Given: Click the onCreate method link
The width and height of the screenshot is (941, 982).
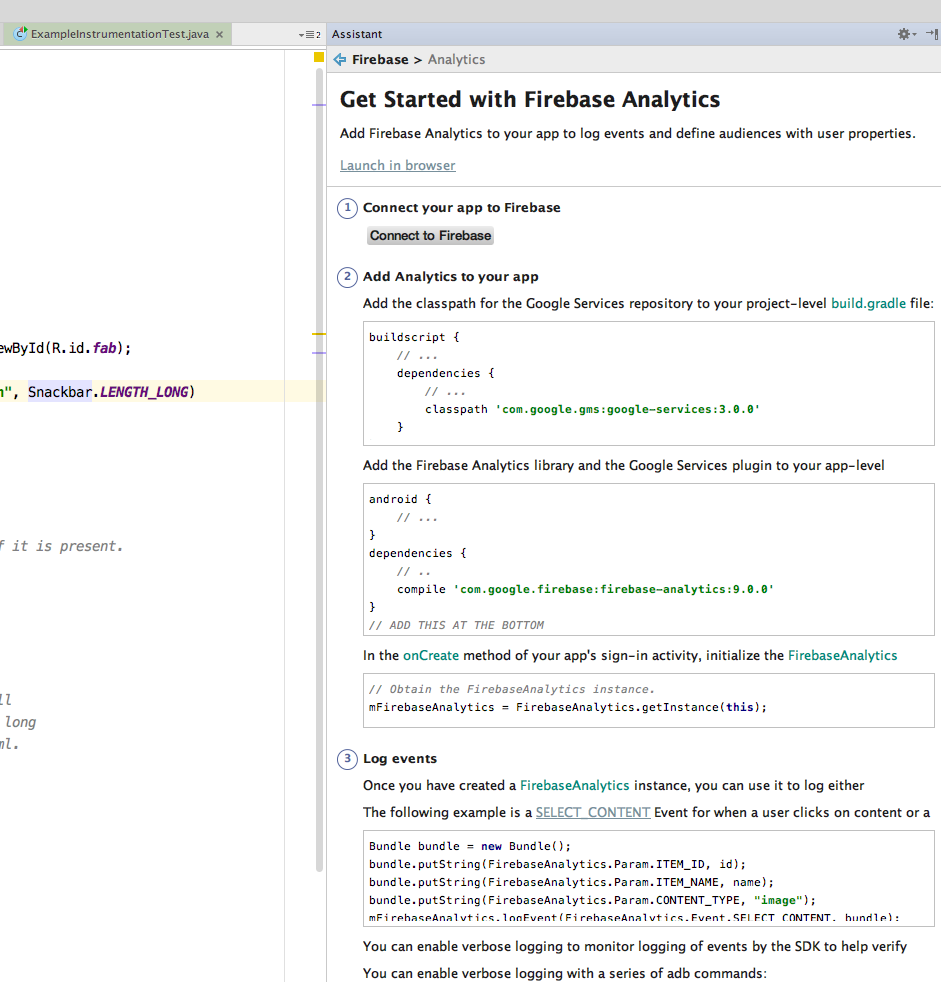Looking at the screenshot, I should 431,656.
